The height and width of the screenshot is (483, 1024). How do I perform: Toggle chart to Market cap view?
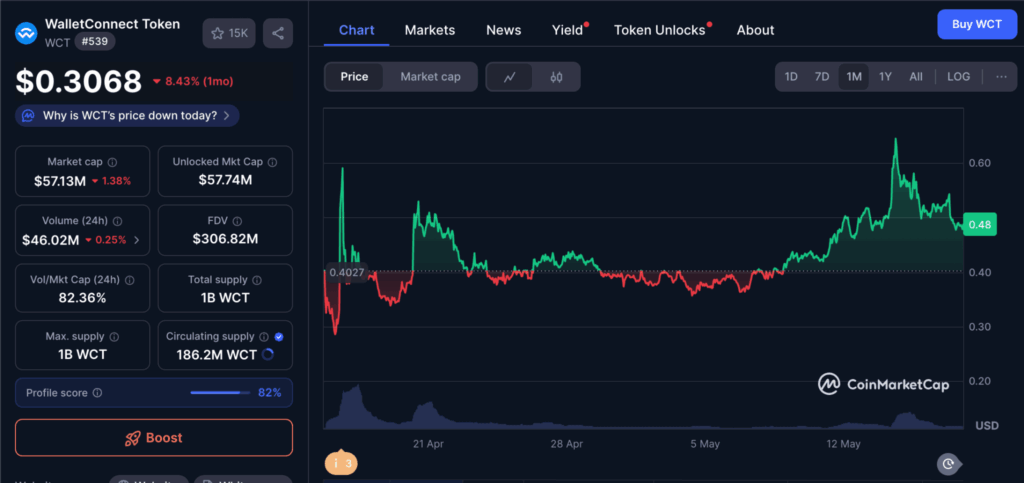click(430, 77)
